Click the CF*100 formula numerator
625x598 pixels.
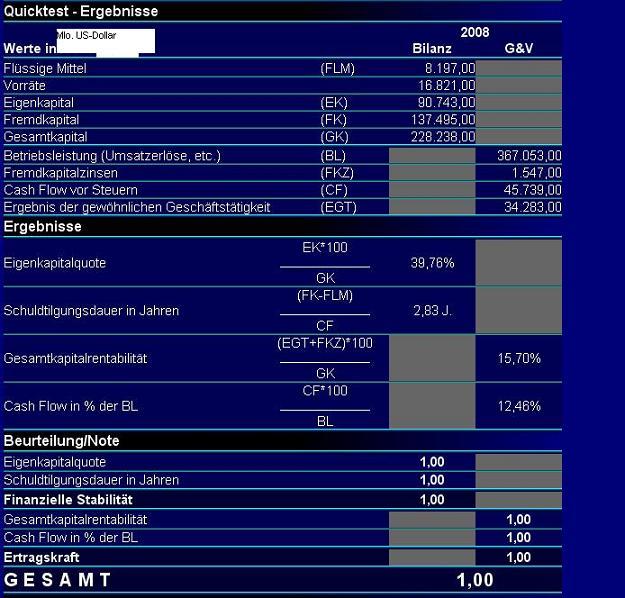[325, 390]
